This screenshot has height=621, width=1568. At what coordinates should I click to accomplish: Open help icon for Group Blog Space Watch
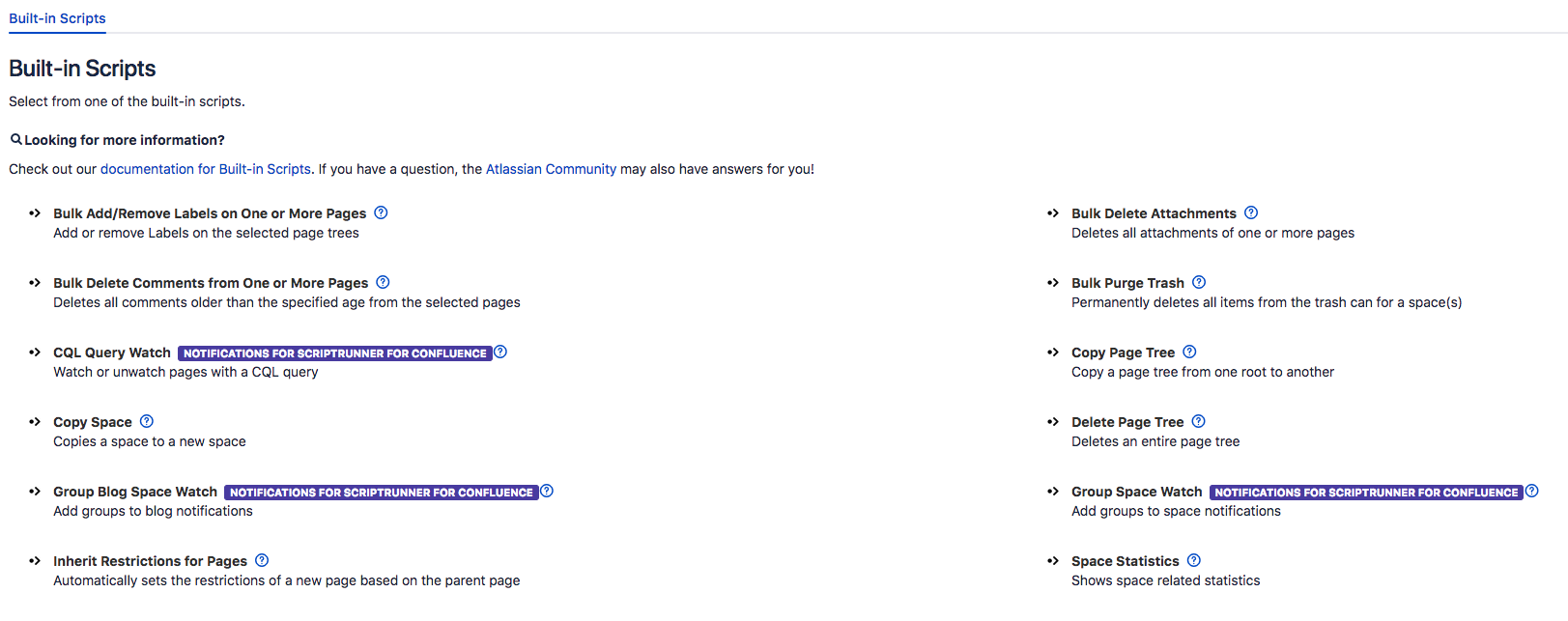click(x=547, y=491)
